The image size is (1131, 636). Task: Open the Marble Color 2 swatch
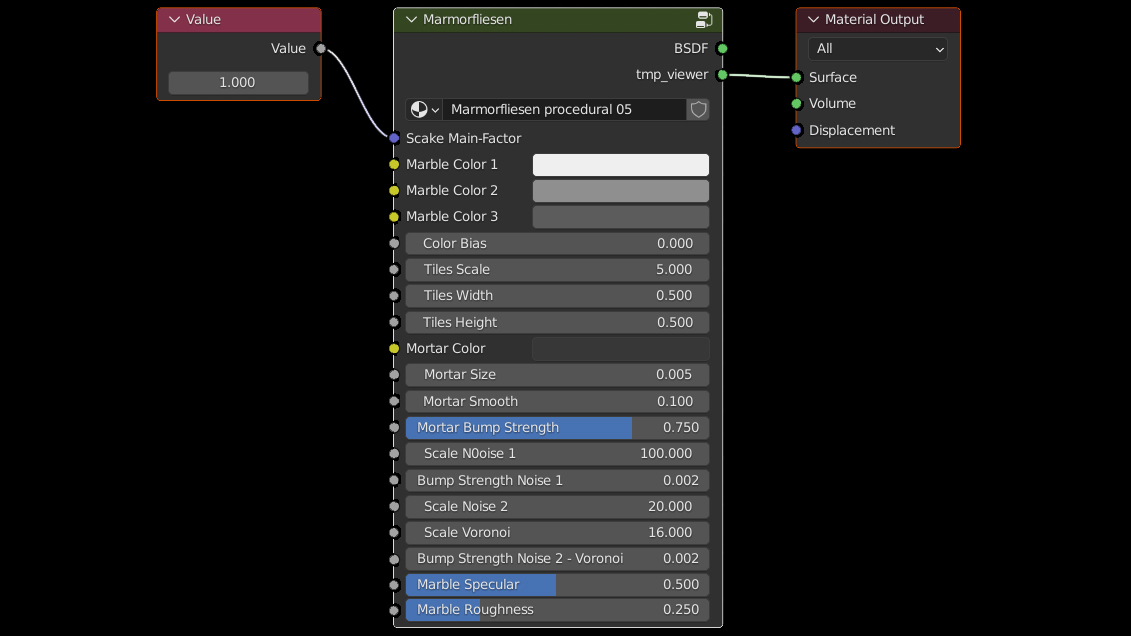tap(620, 190)
